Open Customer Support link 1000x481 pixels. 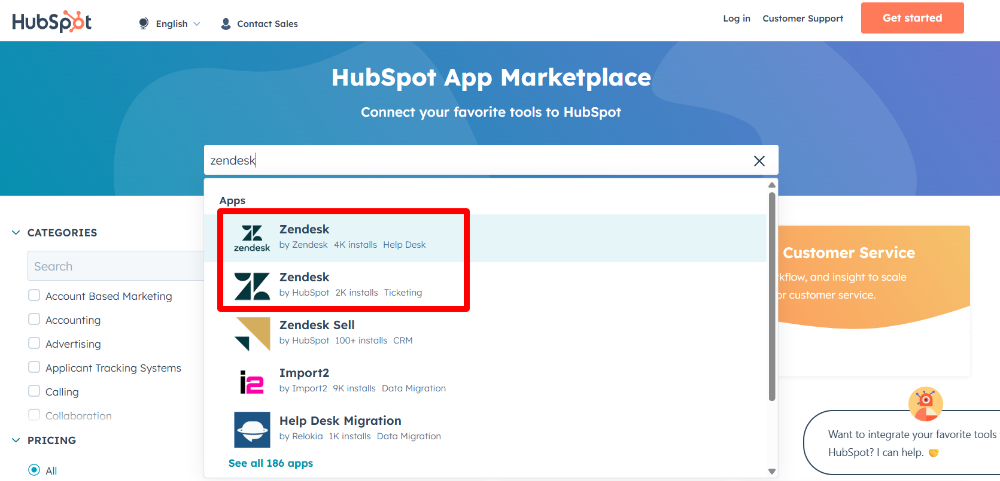pos(803,18)
